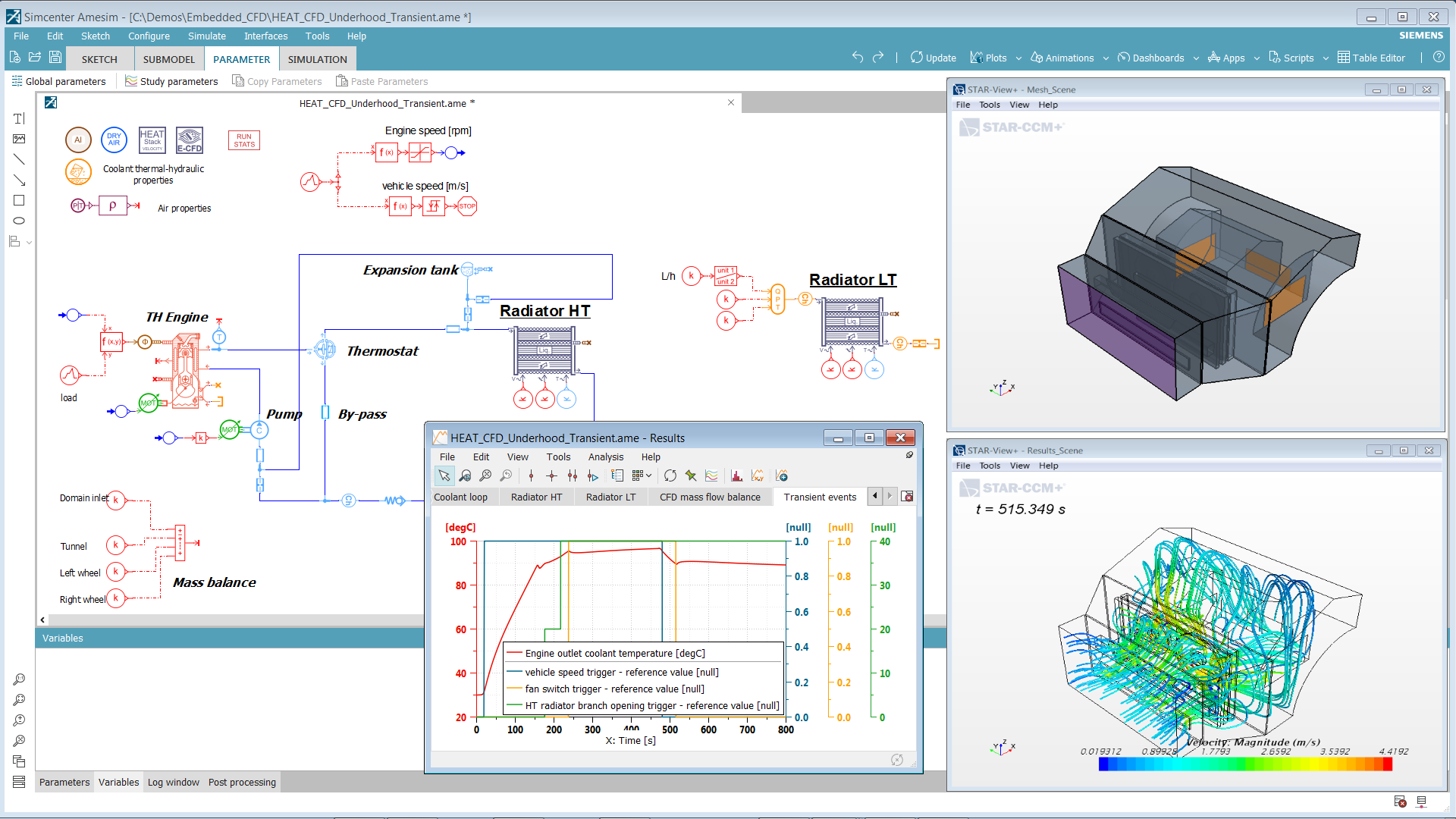
Task: Click Copy Parameters
Action: point(277,81)
